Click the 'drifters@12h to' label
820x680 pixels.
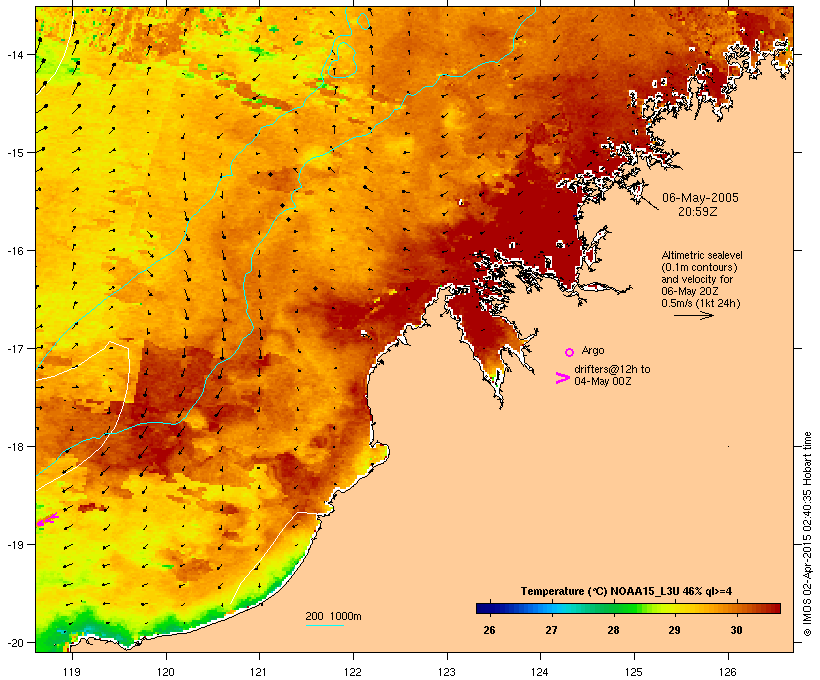tap(612, 369)
